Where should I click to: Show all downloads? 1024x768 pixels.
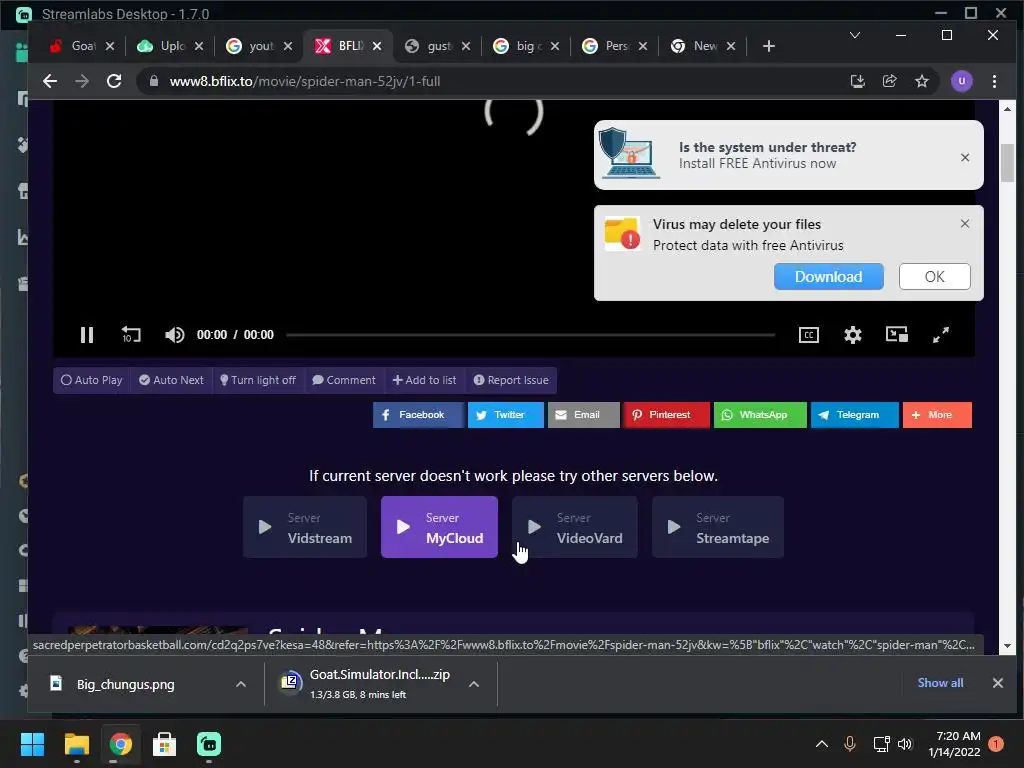click(x=940, y=682)
